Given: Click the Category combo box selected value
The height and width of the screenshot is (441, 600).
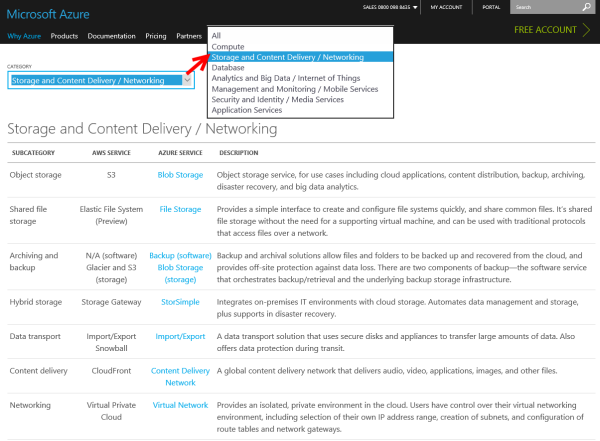Looking at the screenshot, I should click(x=96, y=80).
